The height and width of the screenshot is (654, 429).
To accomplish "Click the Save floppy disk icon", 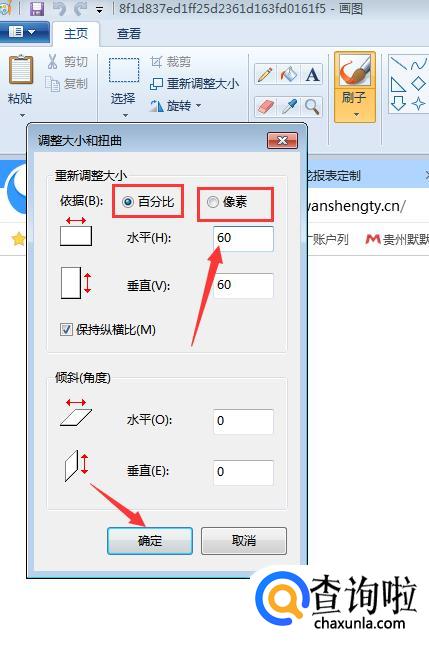I will point(38,8).
